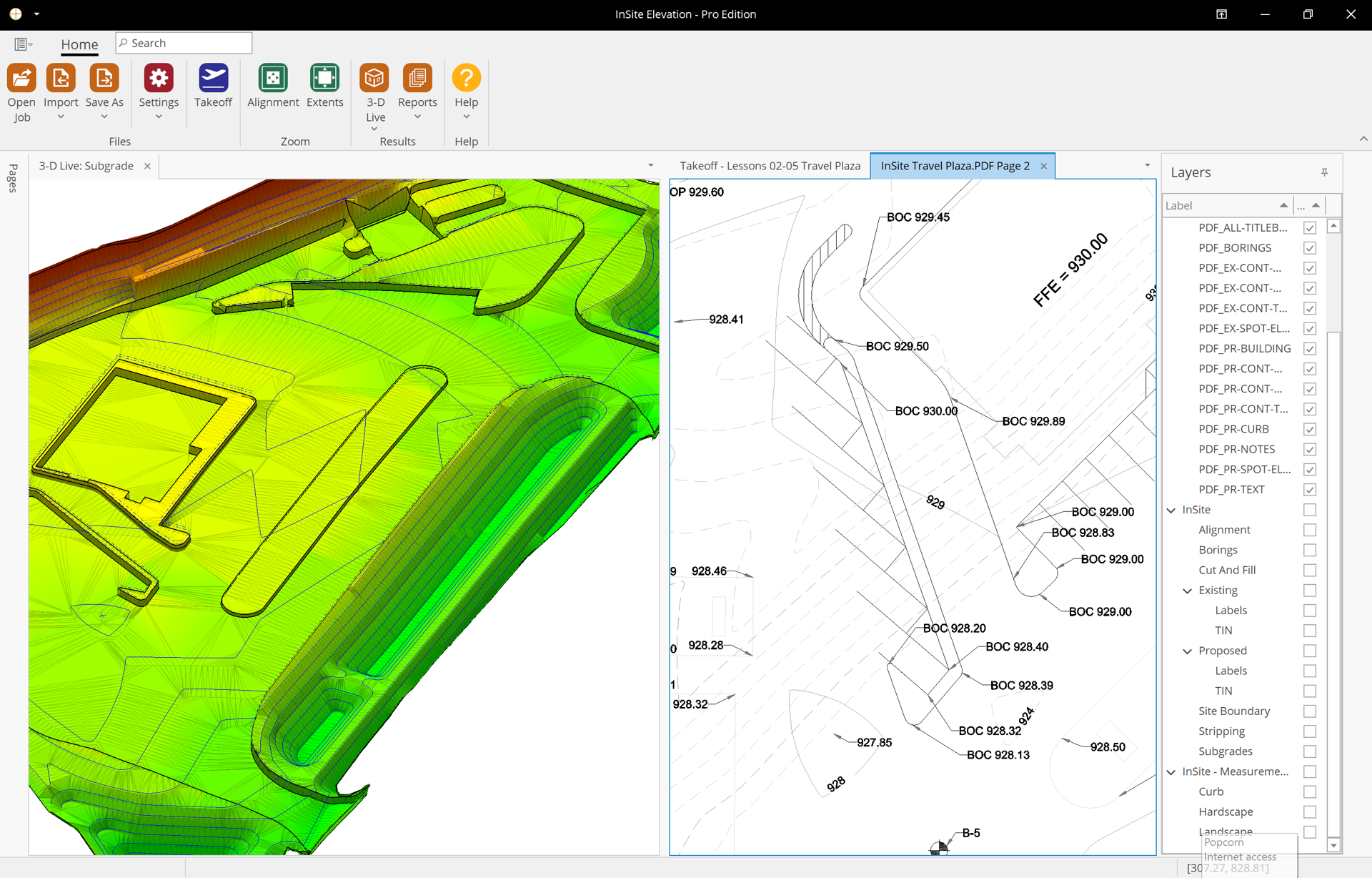
Task: Pin the Layers panel
Action: [1326, 172]
